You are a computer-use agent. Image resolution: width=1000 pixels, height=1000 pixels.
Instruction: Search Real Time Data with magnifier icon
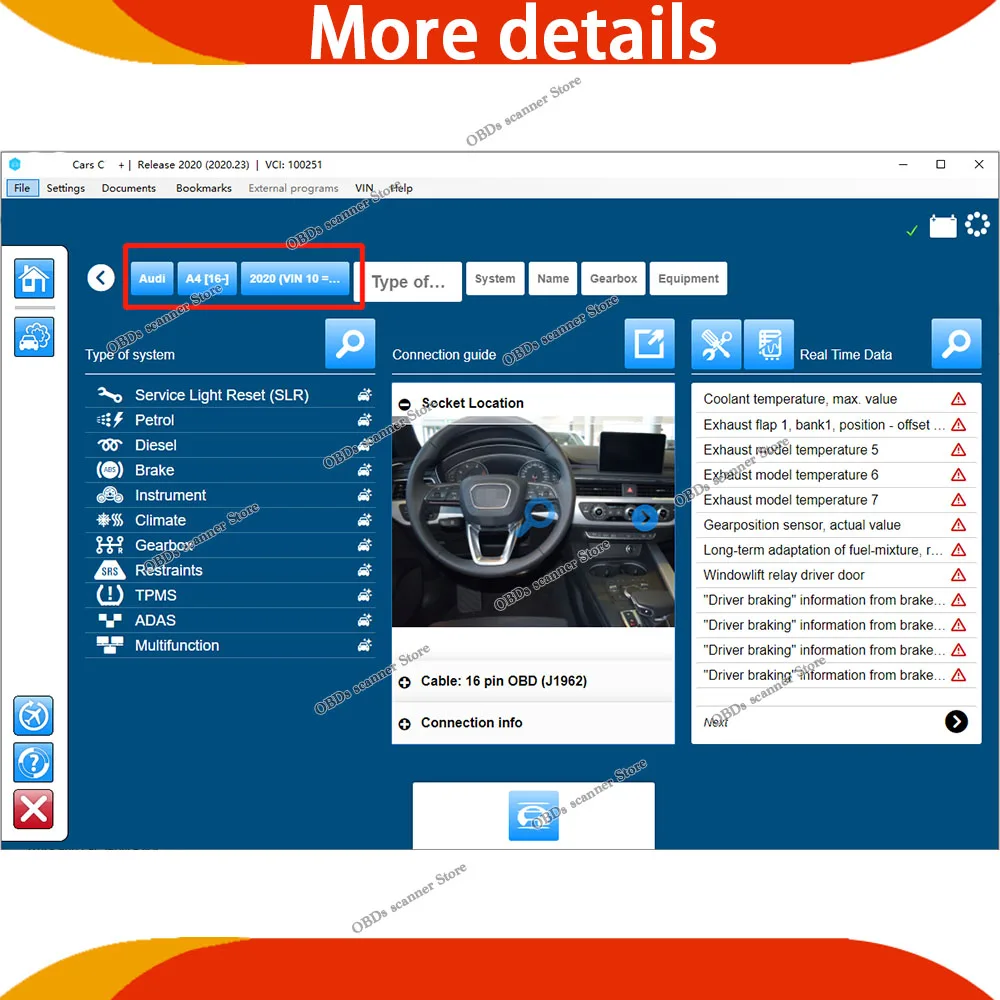click(956, 344)
